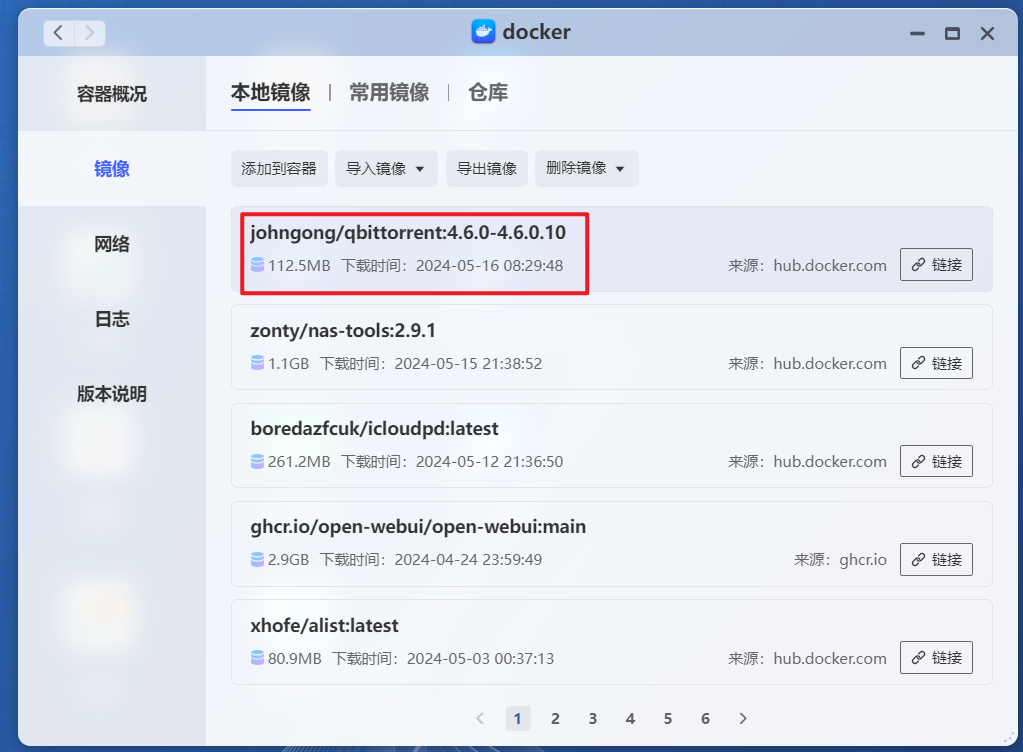Click download time 2024-05-12 21:36:50

[x=489, y=462]
